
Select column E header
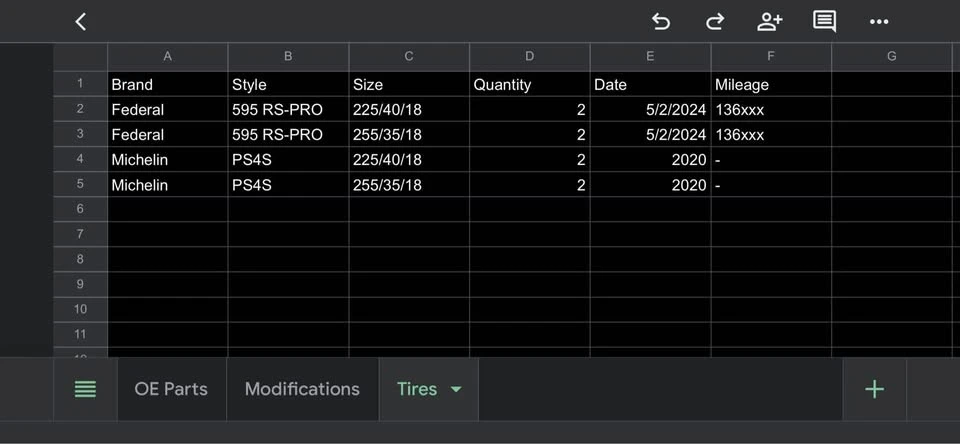click(650, 56)
